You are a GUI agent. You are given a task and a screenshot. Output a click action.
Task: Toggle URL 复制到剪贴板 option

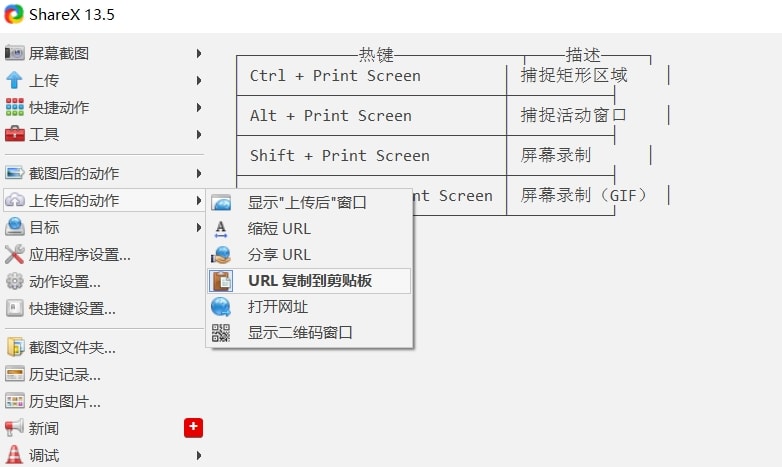pos(309,281)
